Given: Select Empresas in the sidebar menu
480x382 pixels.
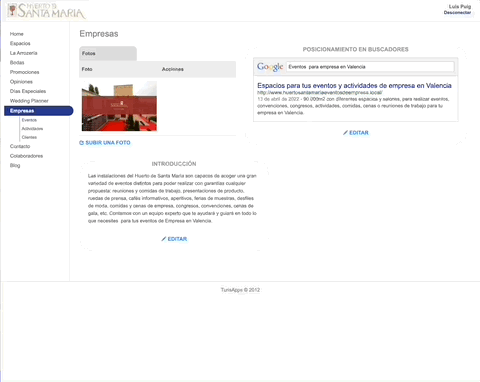Looking at the screenshot, I should pyautogui.click(x=39, y=111).
